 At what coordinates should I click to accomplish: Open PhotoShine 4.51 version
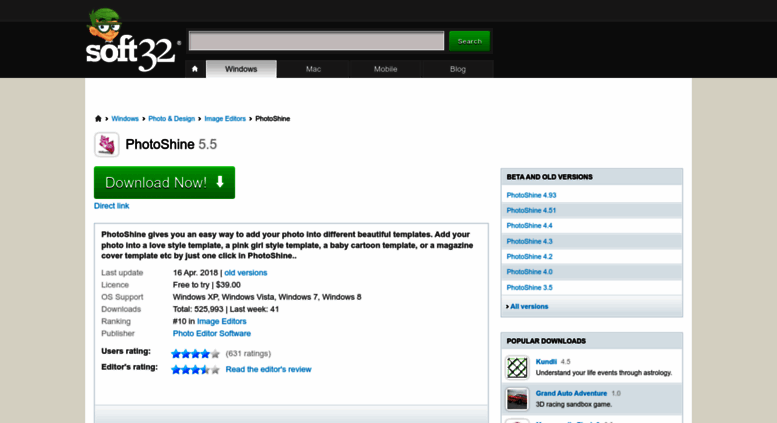(x=531, y=211)
